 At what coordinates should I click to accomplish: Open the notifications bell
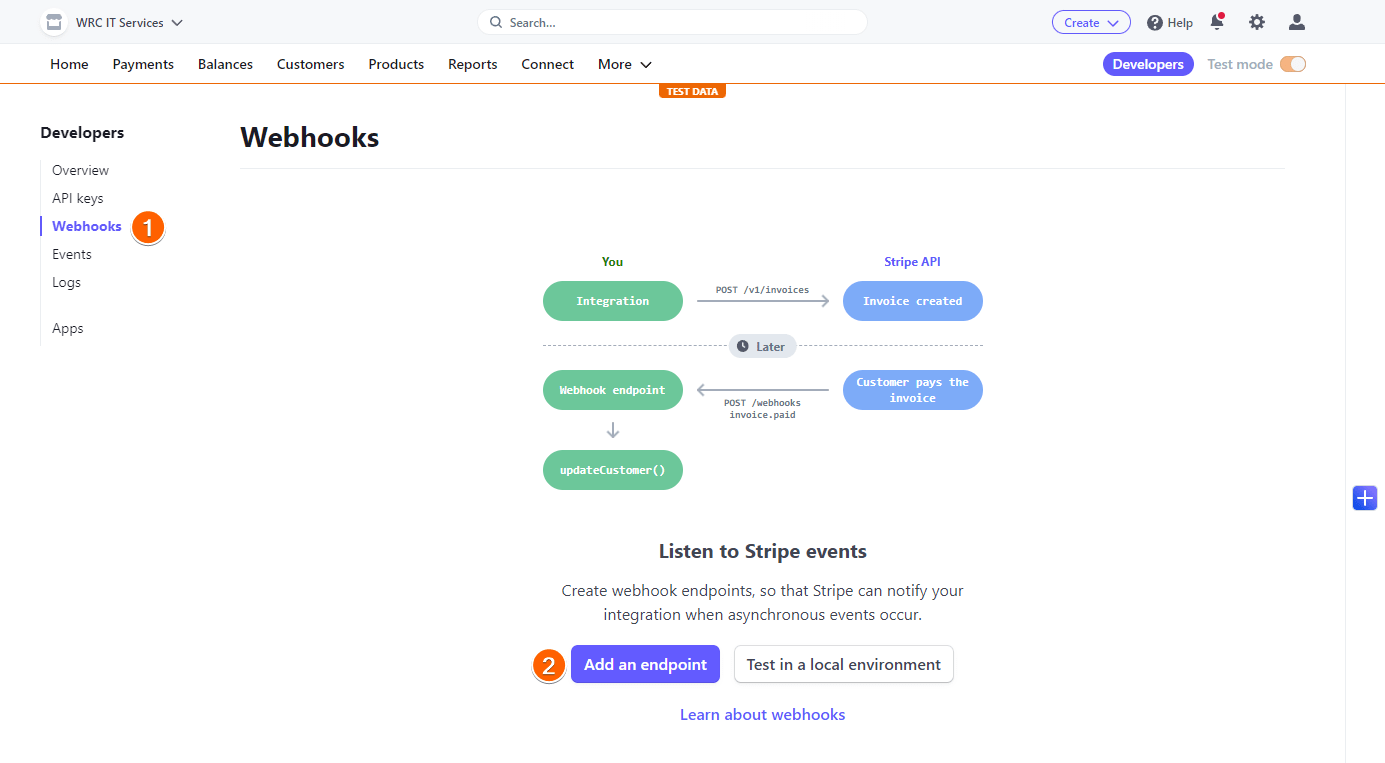pos(1217,22)
